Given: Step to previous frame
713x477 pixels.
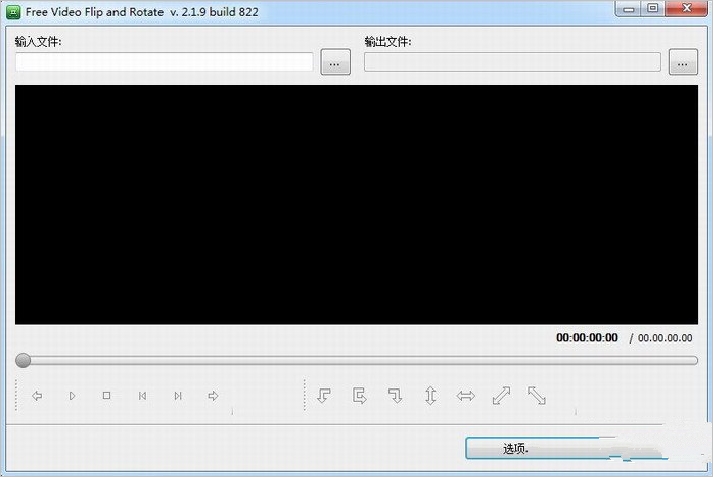Looking at the screenshot, I should coord(142,396).
